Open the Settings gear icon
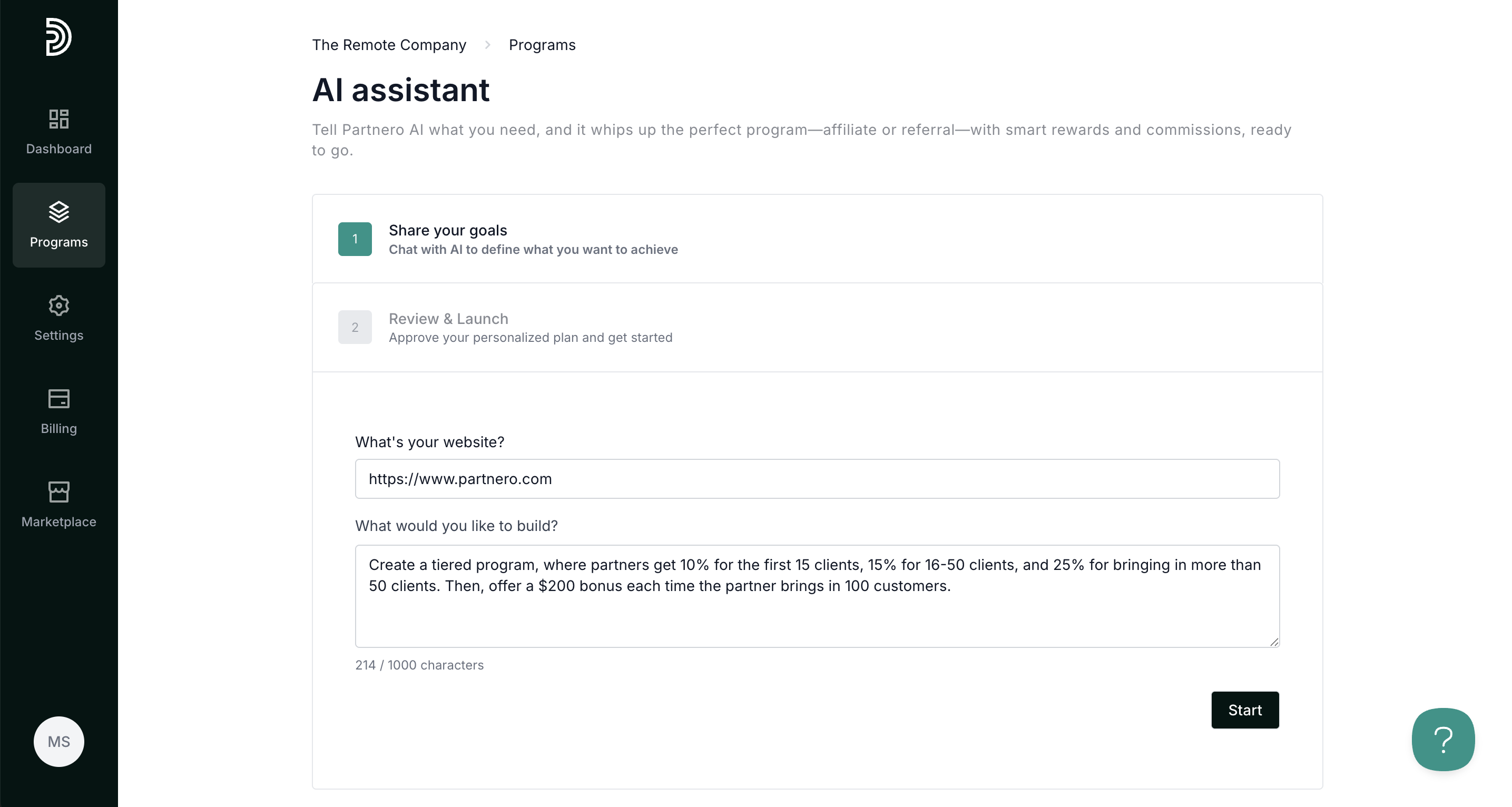The image size is (1512, 807). (58, 305)
